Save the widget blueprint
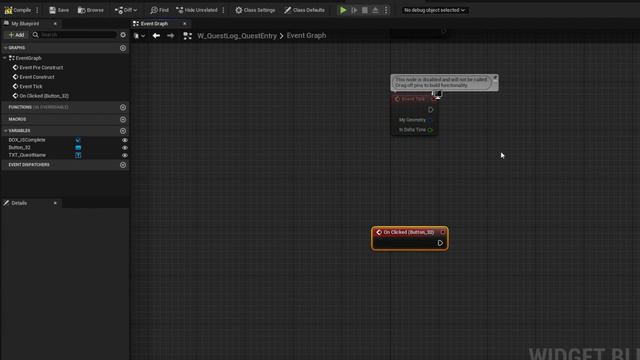Image resolution: width=640 pixels, height=360 pixels. pos(59,10)
